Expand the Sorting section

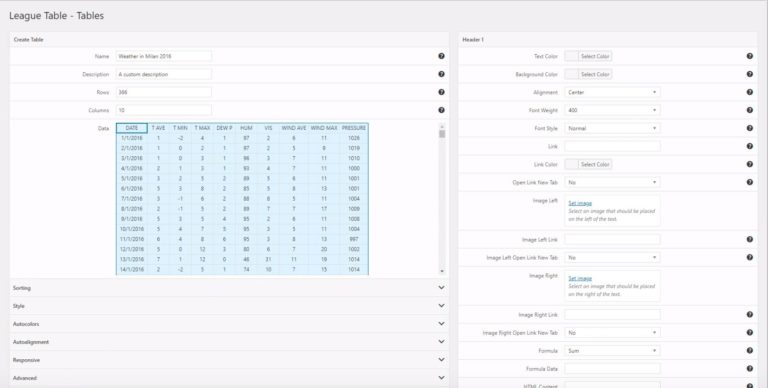(229, 288)
